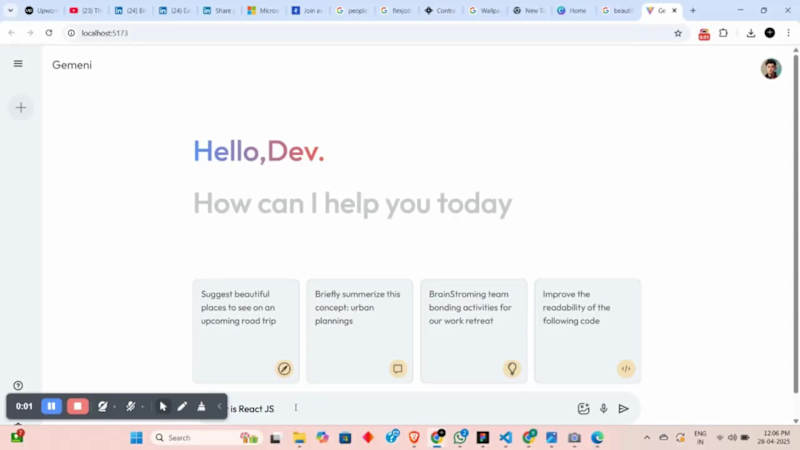Show hidden system tray icons

click(x=647, y=438)
